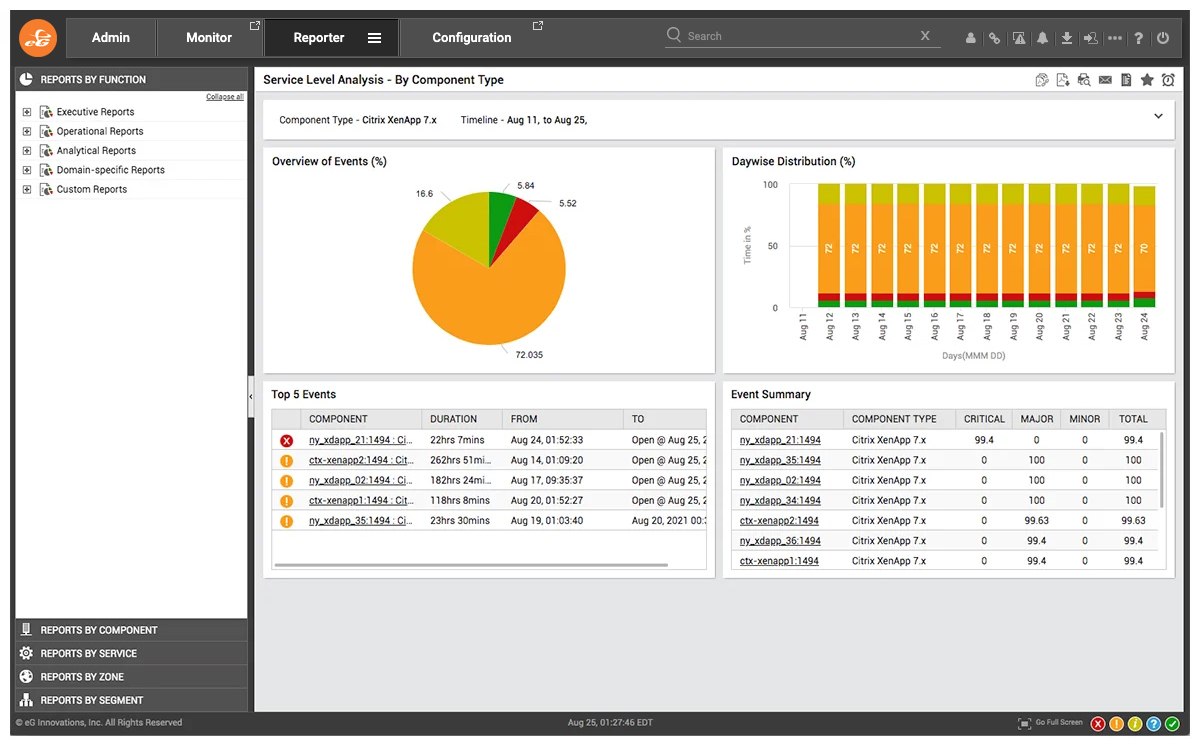1200x746 pixels.
Task: Click the blue unknown status icon
Action: tap(1153, 724)
